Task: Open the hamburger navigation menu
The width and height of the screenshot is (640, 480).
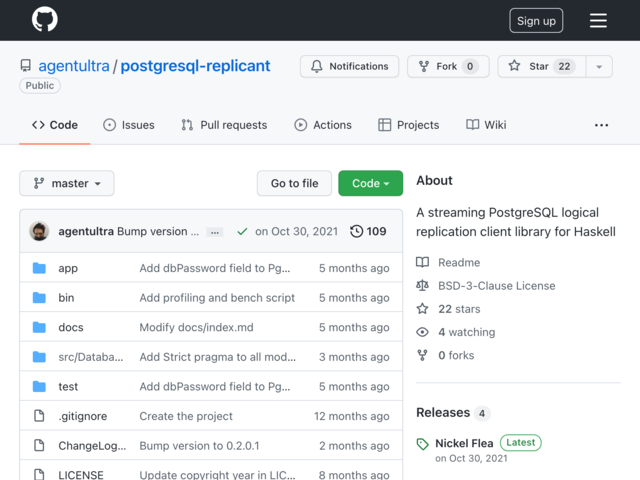Action: point(598,20)
